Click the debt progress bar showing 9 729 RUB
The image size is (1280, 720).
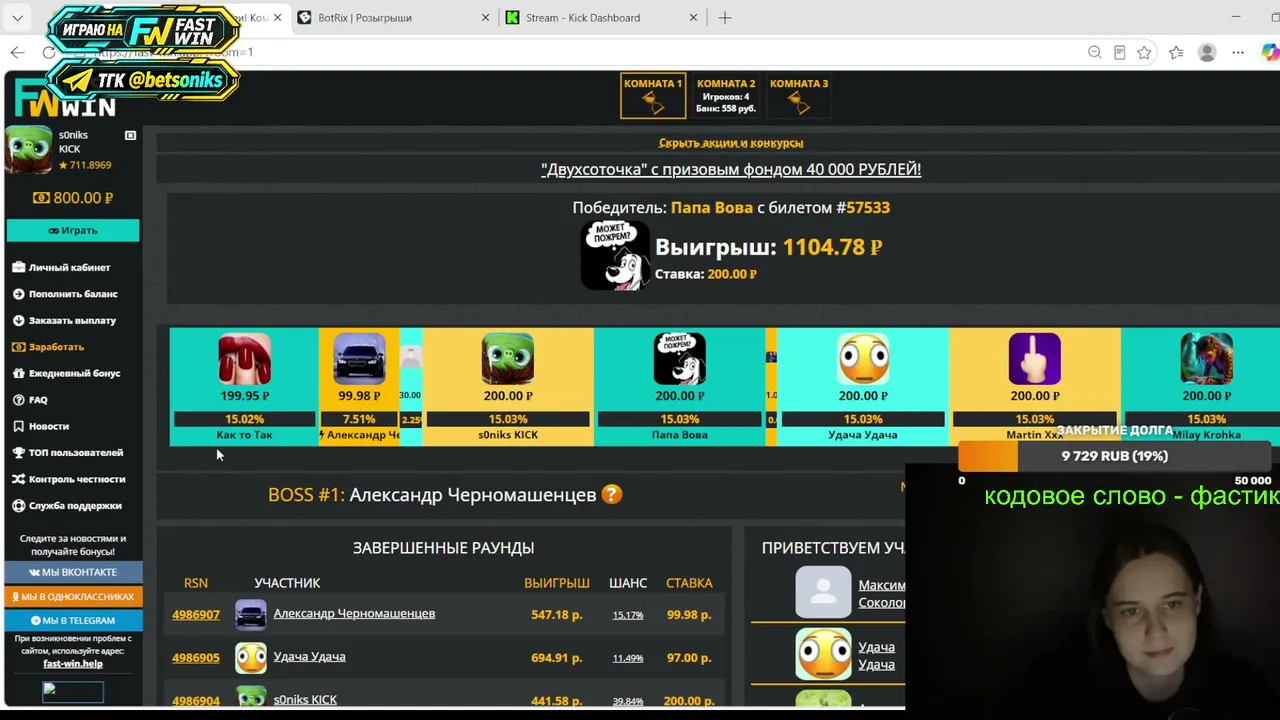(1115, 456)
